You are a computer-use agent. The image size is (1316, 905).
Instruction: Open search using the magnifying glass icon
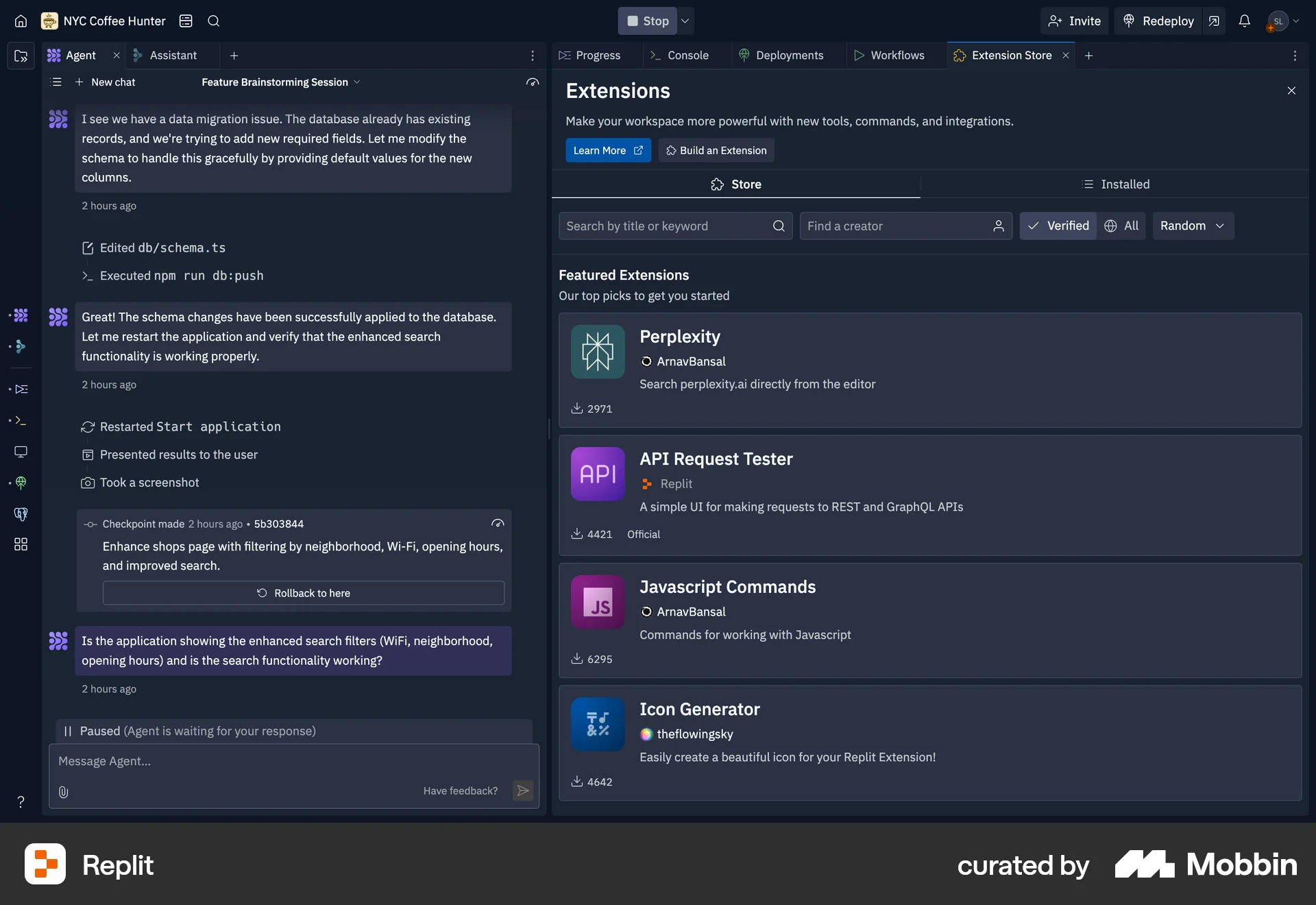pyautogui.click(x=213, y=21)
